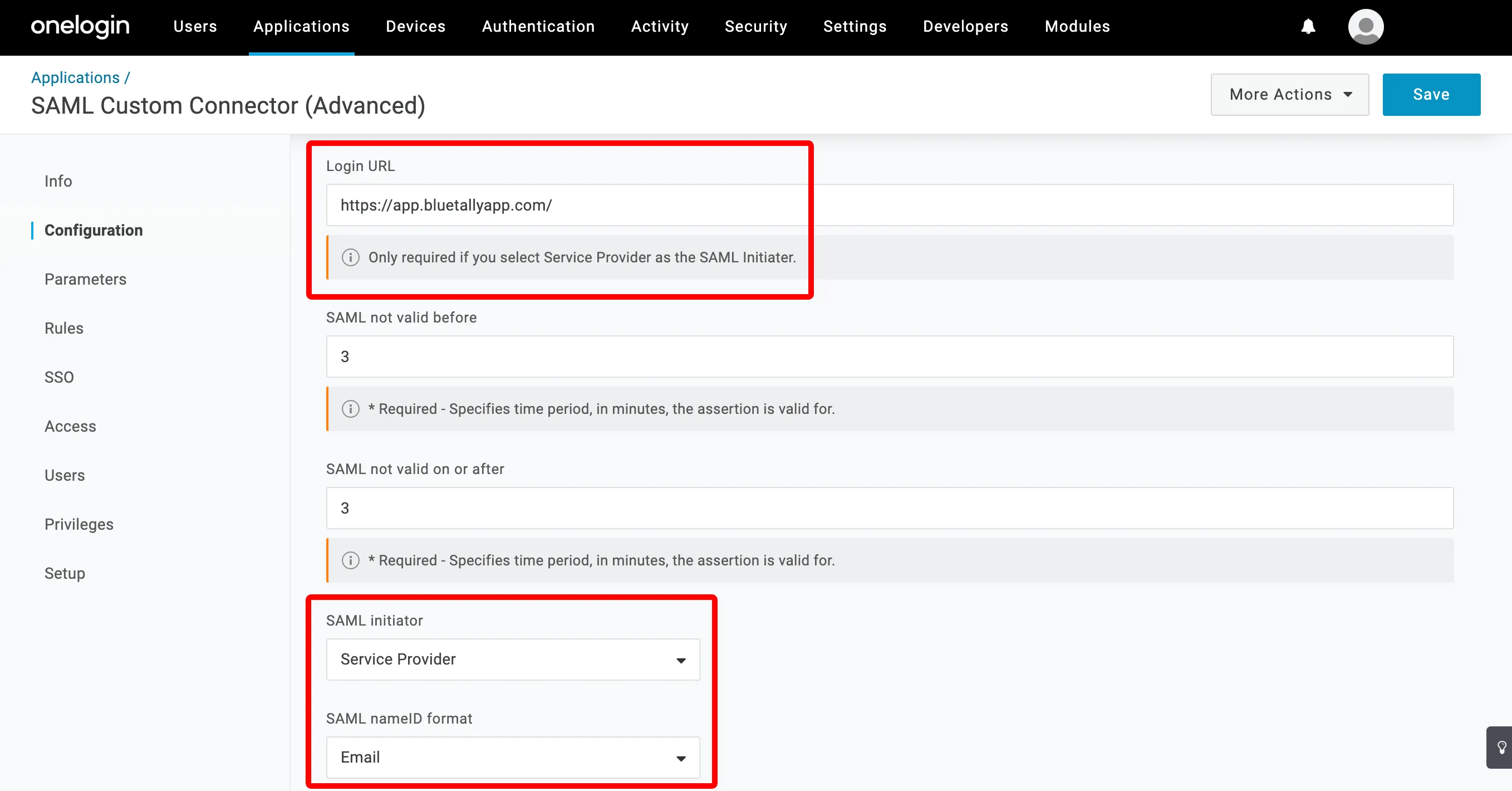1512x791 pixels.
Task: Click the OneLogin logo
Action: coord(80,26)
